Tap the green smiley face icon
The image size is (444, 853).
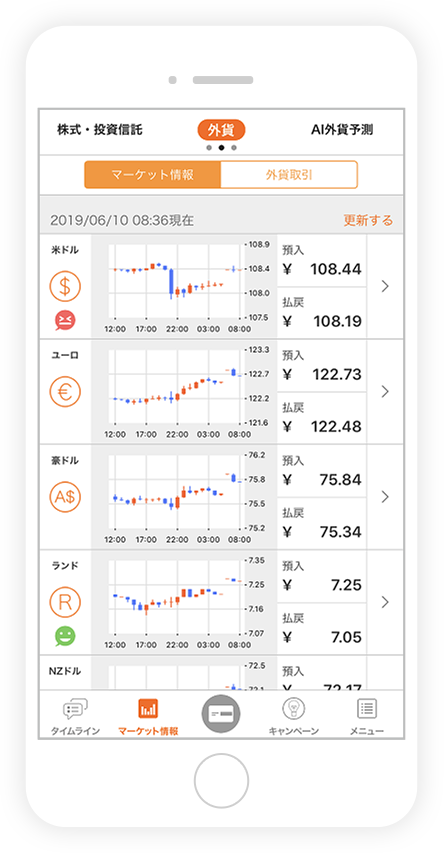pyautogui.click(x=65, y=635)
